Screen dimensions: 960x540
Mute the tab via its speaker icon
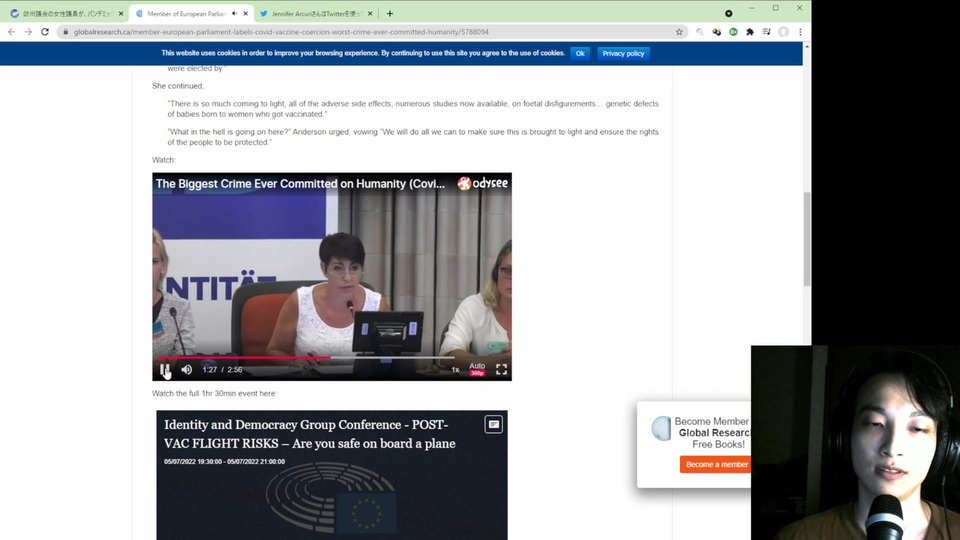[234, 13]
